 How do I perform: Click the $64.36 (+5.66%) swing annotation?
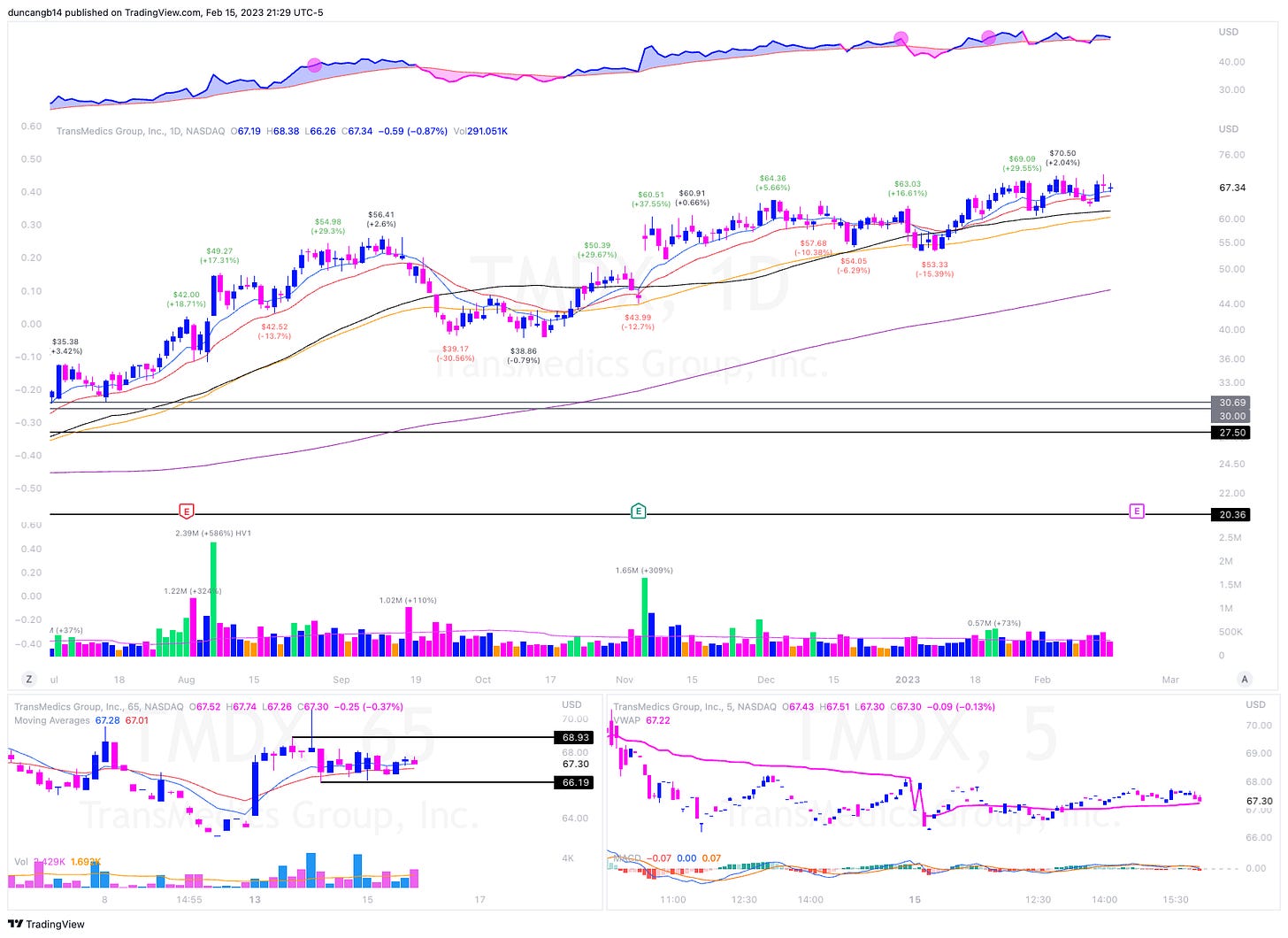click(772, 182)
